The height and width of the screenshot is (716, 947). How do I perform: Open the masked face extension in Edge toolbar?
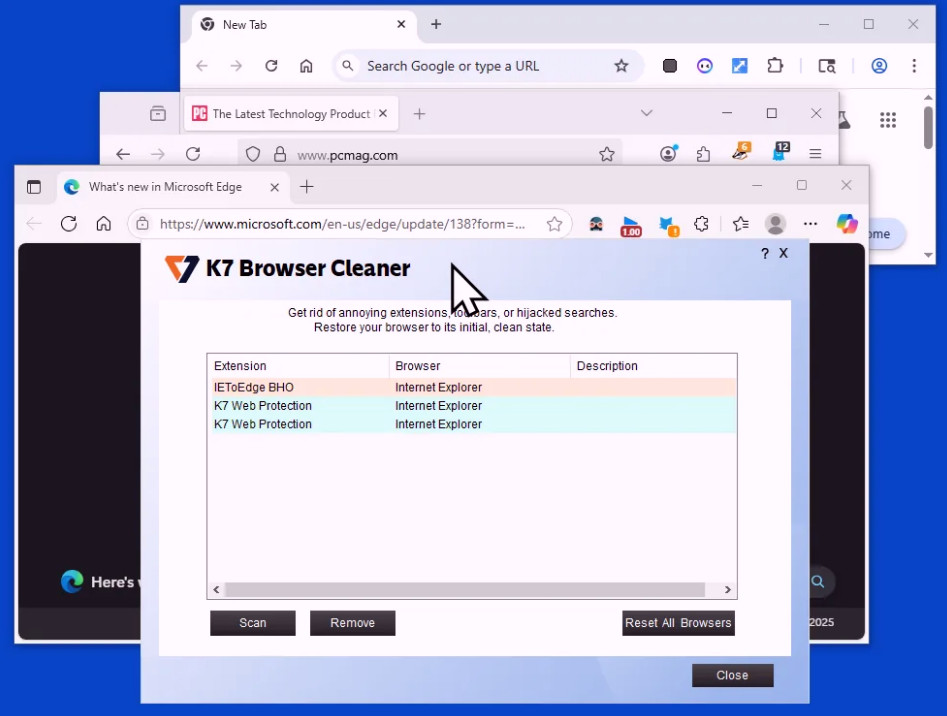pyautogui.click(x=596, y=224)
